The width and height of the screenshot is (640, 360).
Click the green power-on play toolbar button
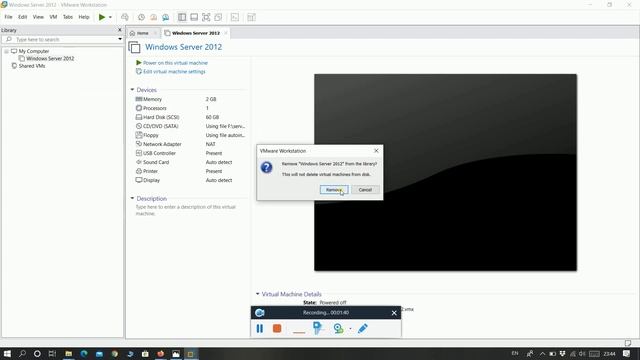point(102,17)
